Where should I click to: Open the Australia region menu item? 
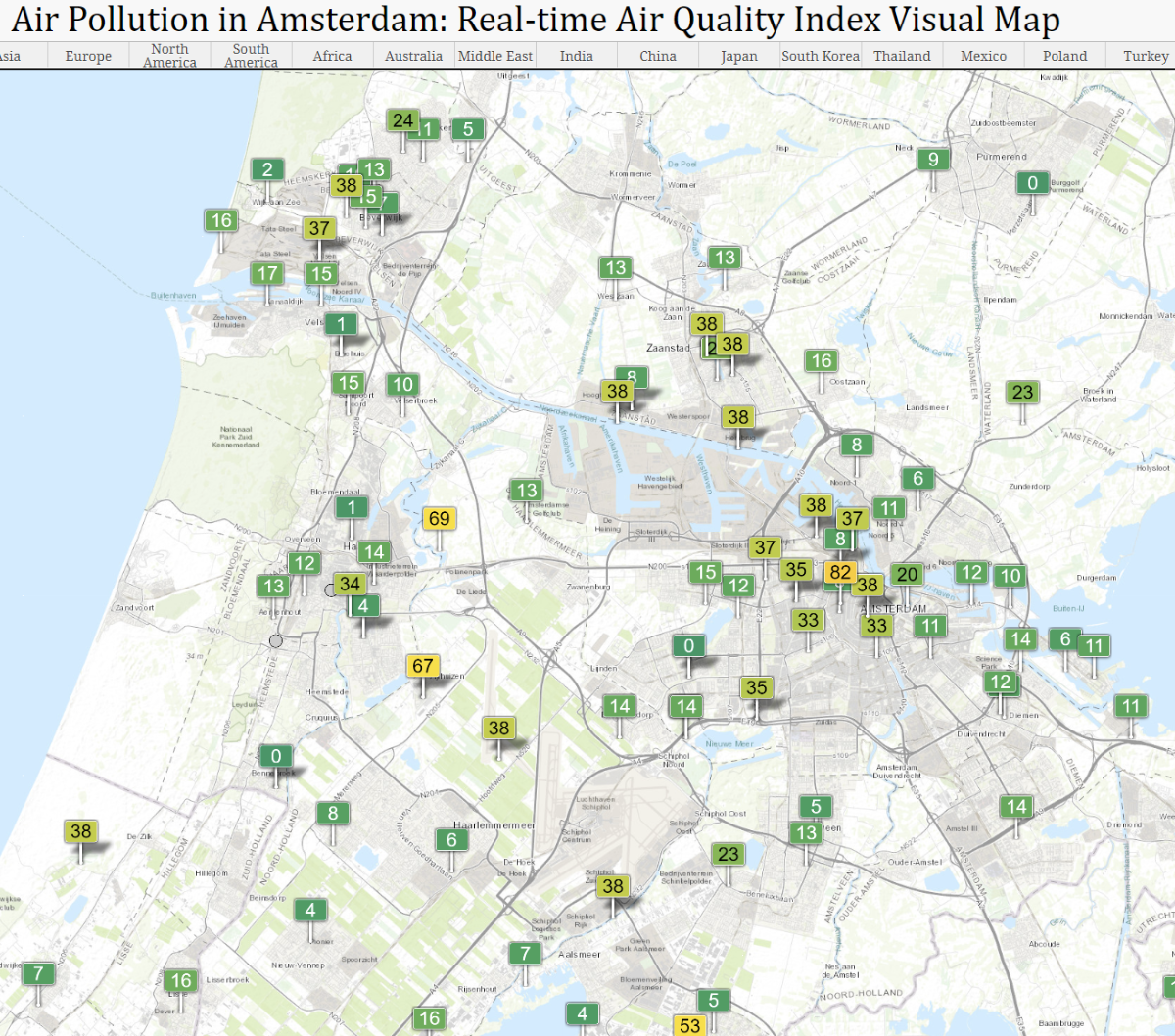413,56
